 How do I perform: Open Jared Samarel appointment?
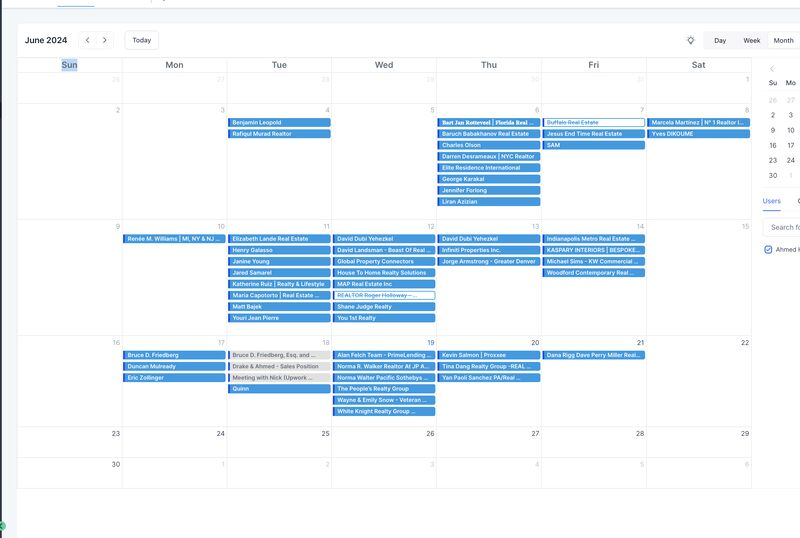coord(279,273)
